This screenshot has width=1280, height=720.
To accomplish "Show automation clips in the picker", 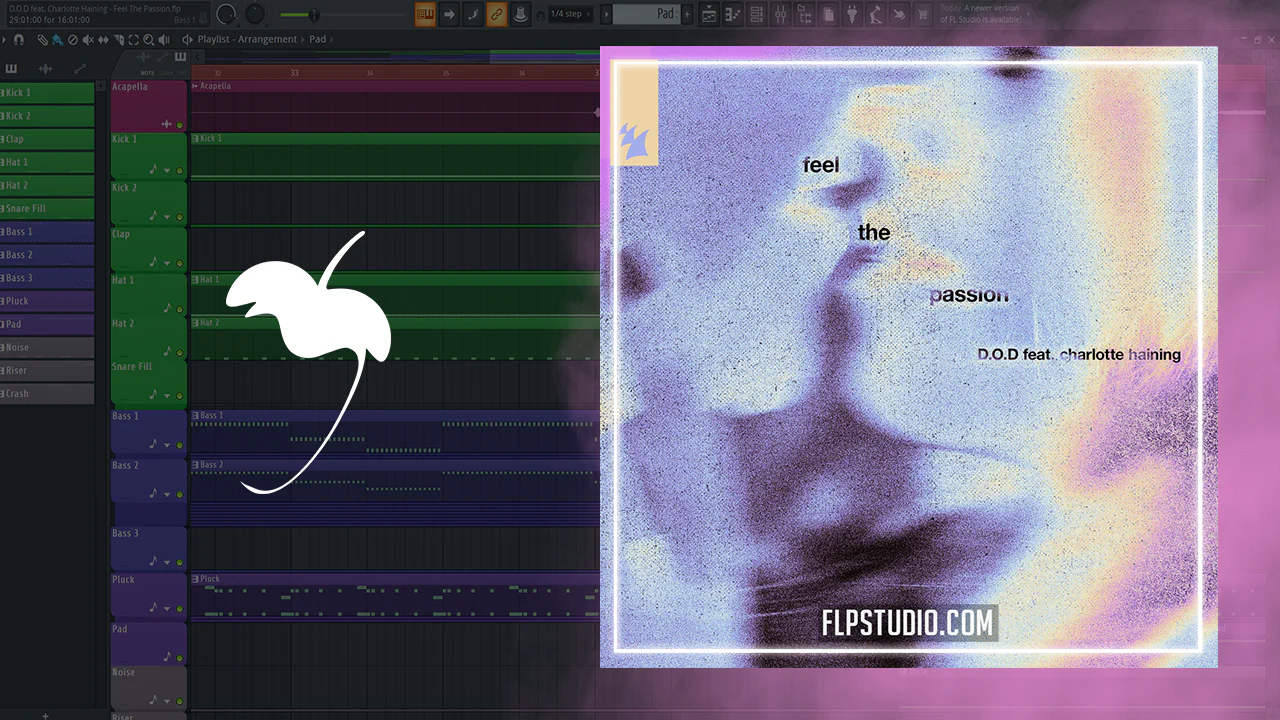I will click(x=79, y=69).
